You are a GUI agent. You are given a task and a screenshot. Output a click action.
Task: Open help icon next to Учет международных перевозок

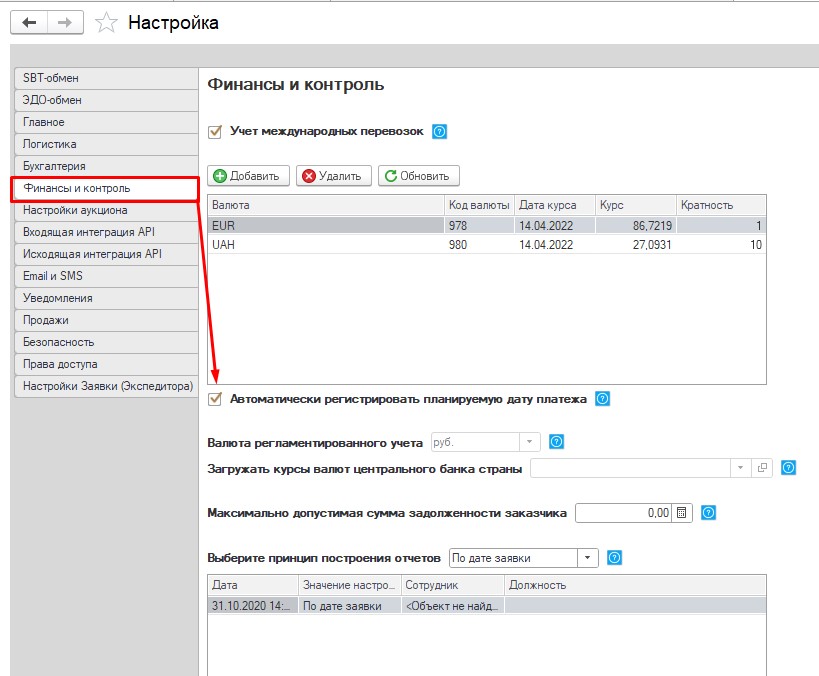coord(440,132)
